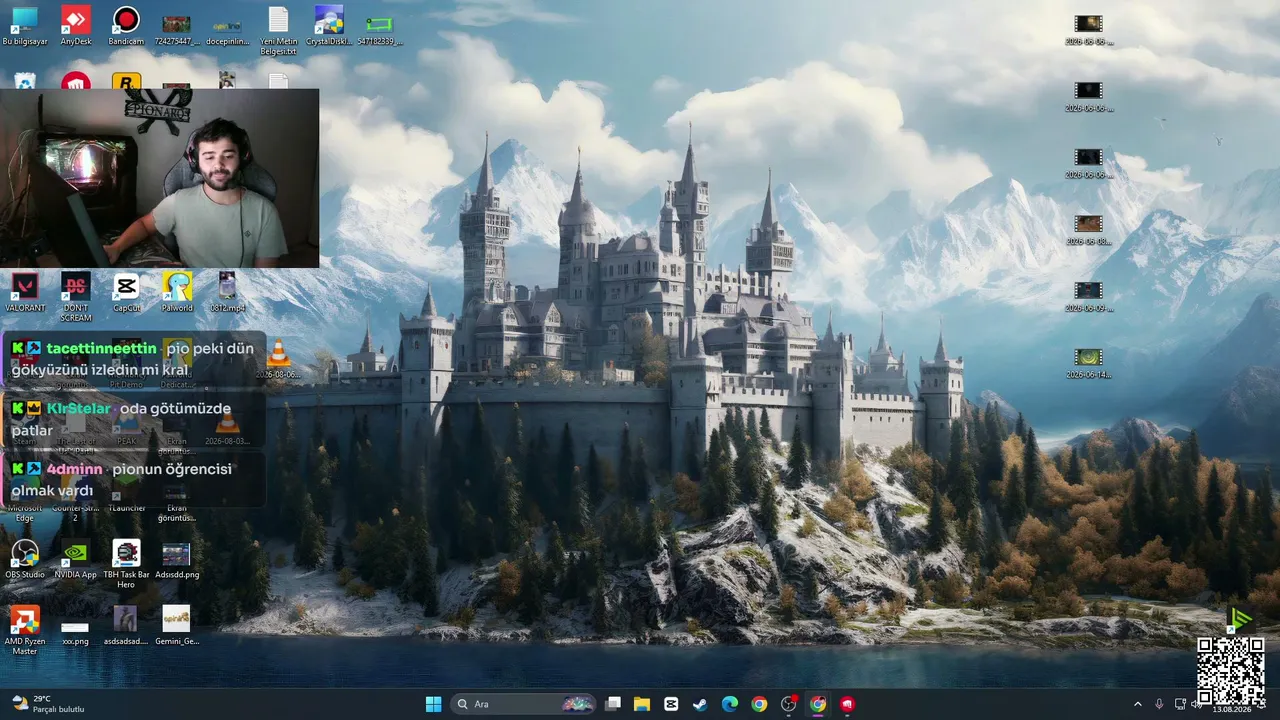This screenshot has width=1280, height=720.
Task: Open the Windows Start menu
Action: [x=433, y=704]
